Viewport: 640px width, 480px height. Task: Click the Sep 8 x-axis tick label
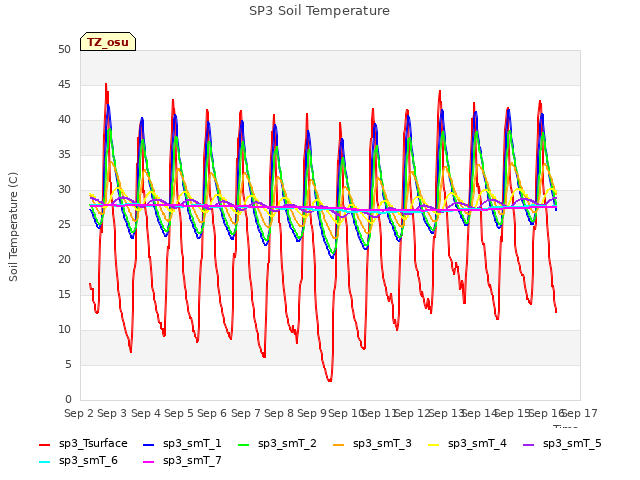[279, 413]
